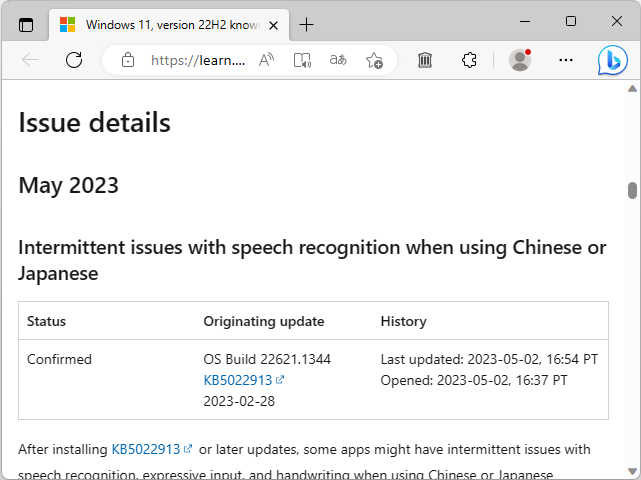
Task: Maximize the Edge browser window
Action: pyautogui.click(x=571, y=21)
